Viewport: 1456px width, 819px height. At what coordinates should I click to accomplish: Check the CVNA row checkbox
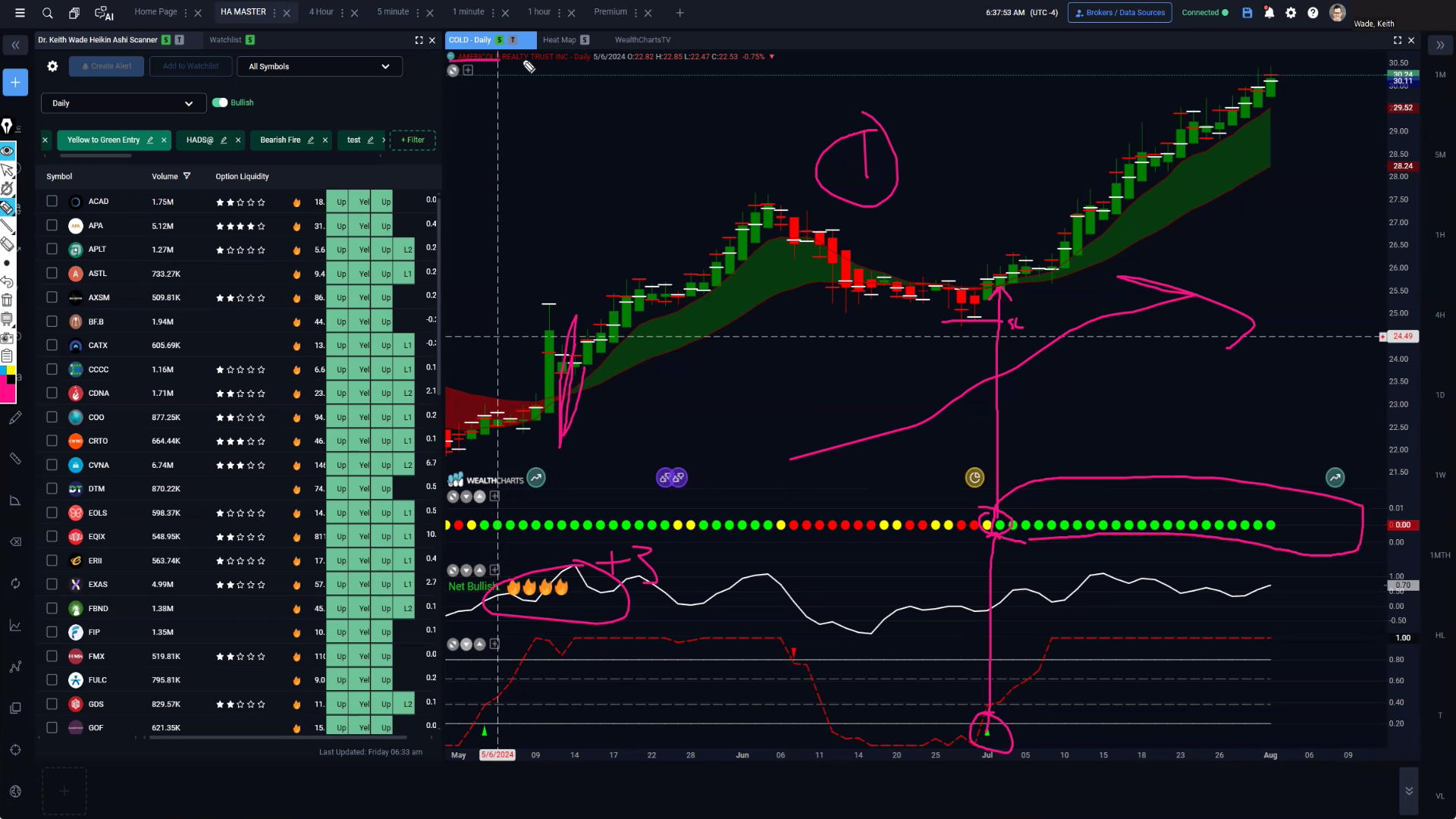tap(52, 465)
